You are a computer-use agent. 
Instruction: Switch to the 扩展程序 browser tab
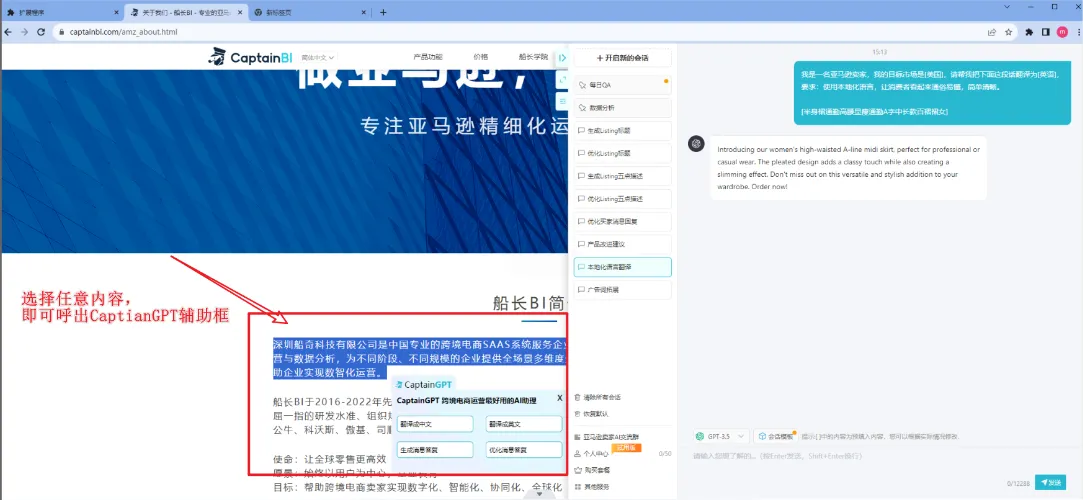click(60, 12)
